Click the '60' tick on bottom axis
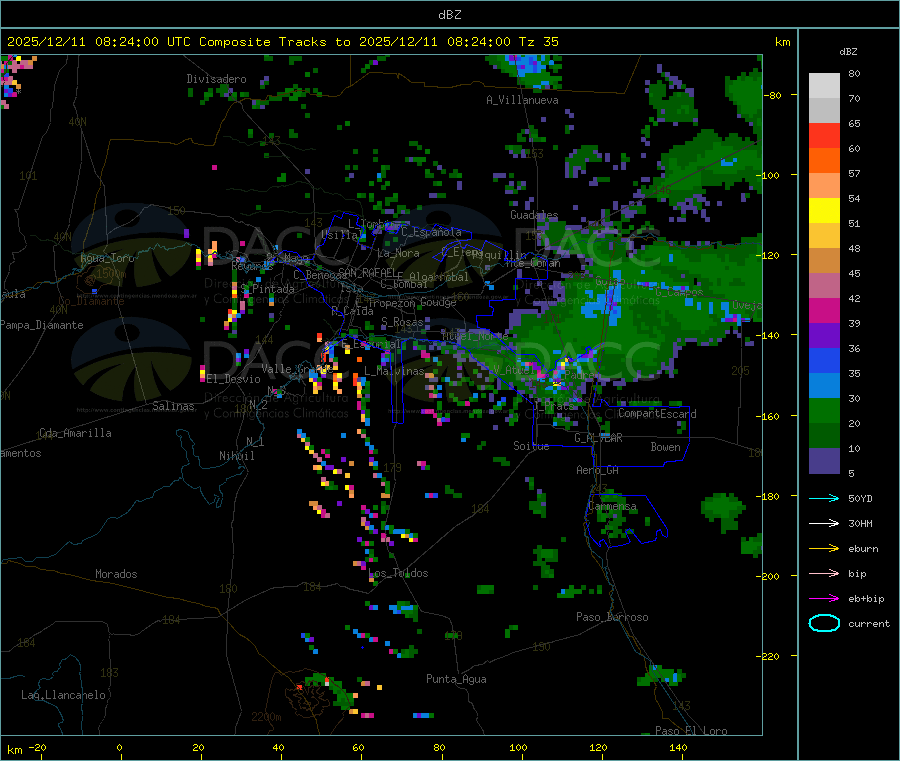Viewport: 900px width, 761px height. click(358, 747)
